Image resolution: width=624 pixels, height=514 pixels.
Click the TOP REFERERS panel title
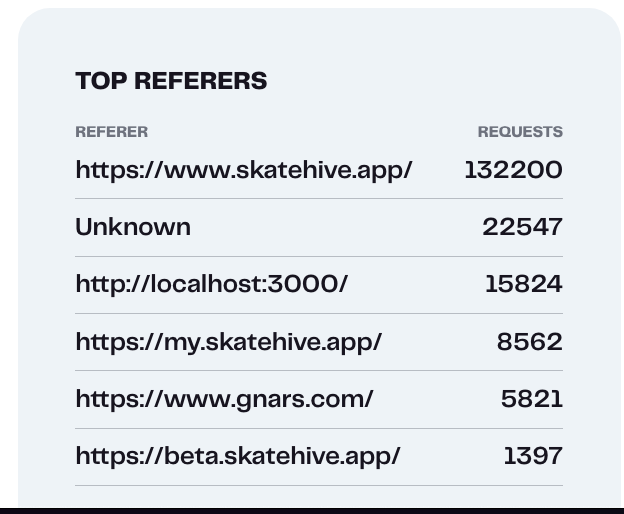171,82
